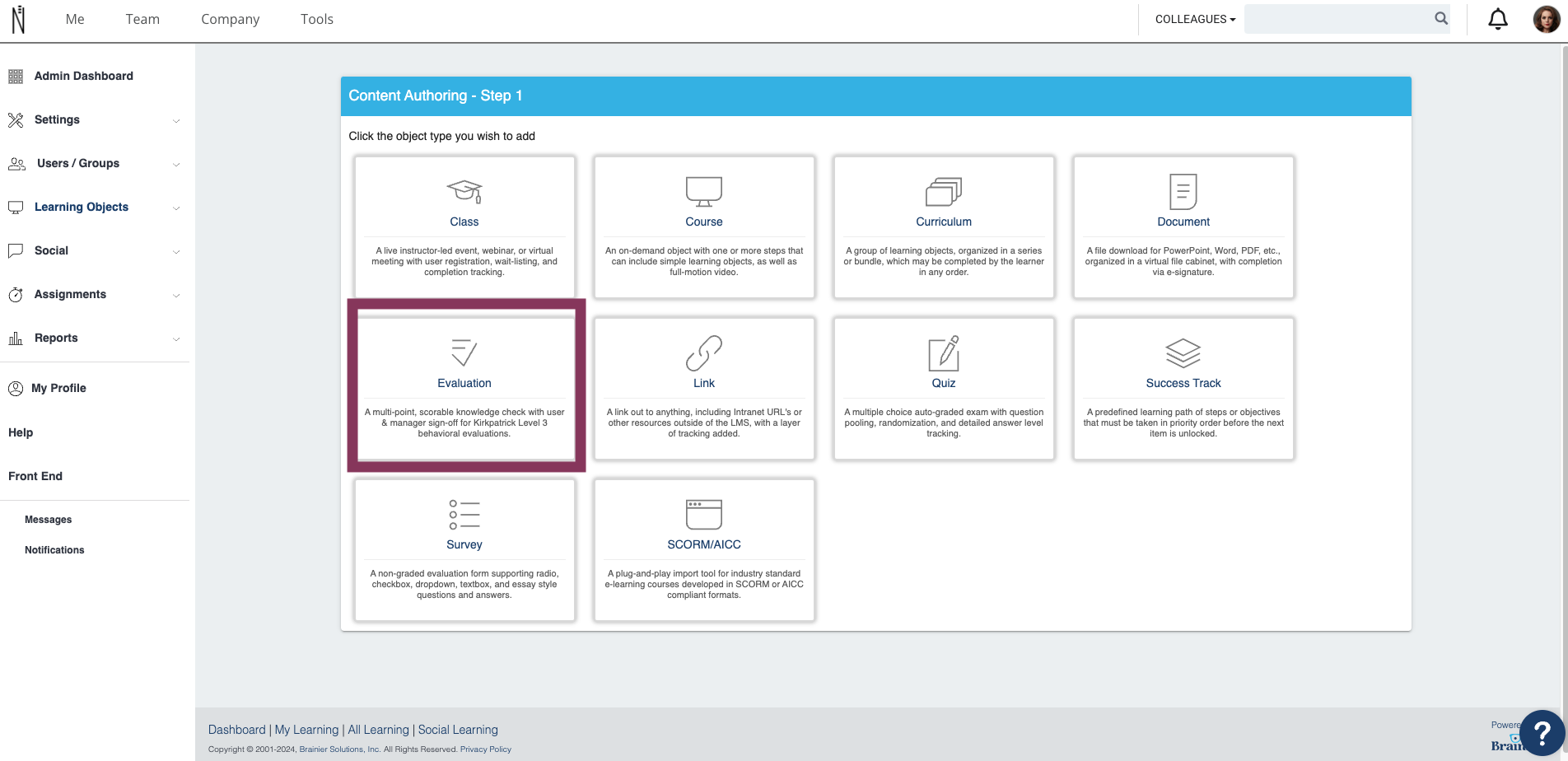The image size is (1568, 761).
Task: Click the Users / Groups people icon
Action: point(16,164)
